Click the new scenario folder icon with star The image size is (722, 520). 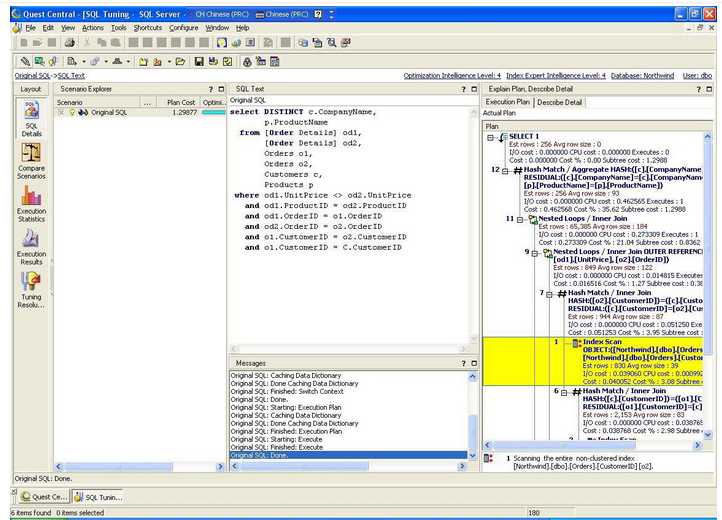(x=144, y=61)
